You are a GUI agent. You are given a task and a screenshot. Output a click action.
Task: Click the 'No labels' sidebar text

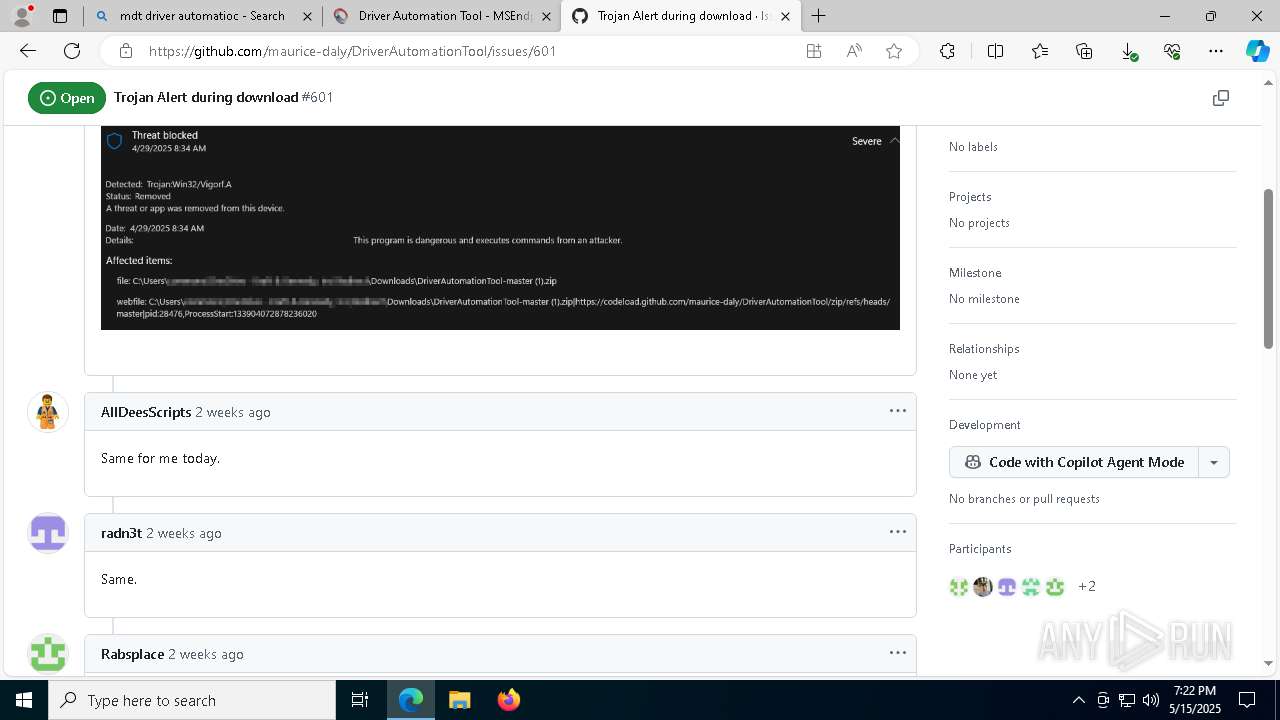coord(973,147)
